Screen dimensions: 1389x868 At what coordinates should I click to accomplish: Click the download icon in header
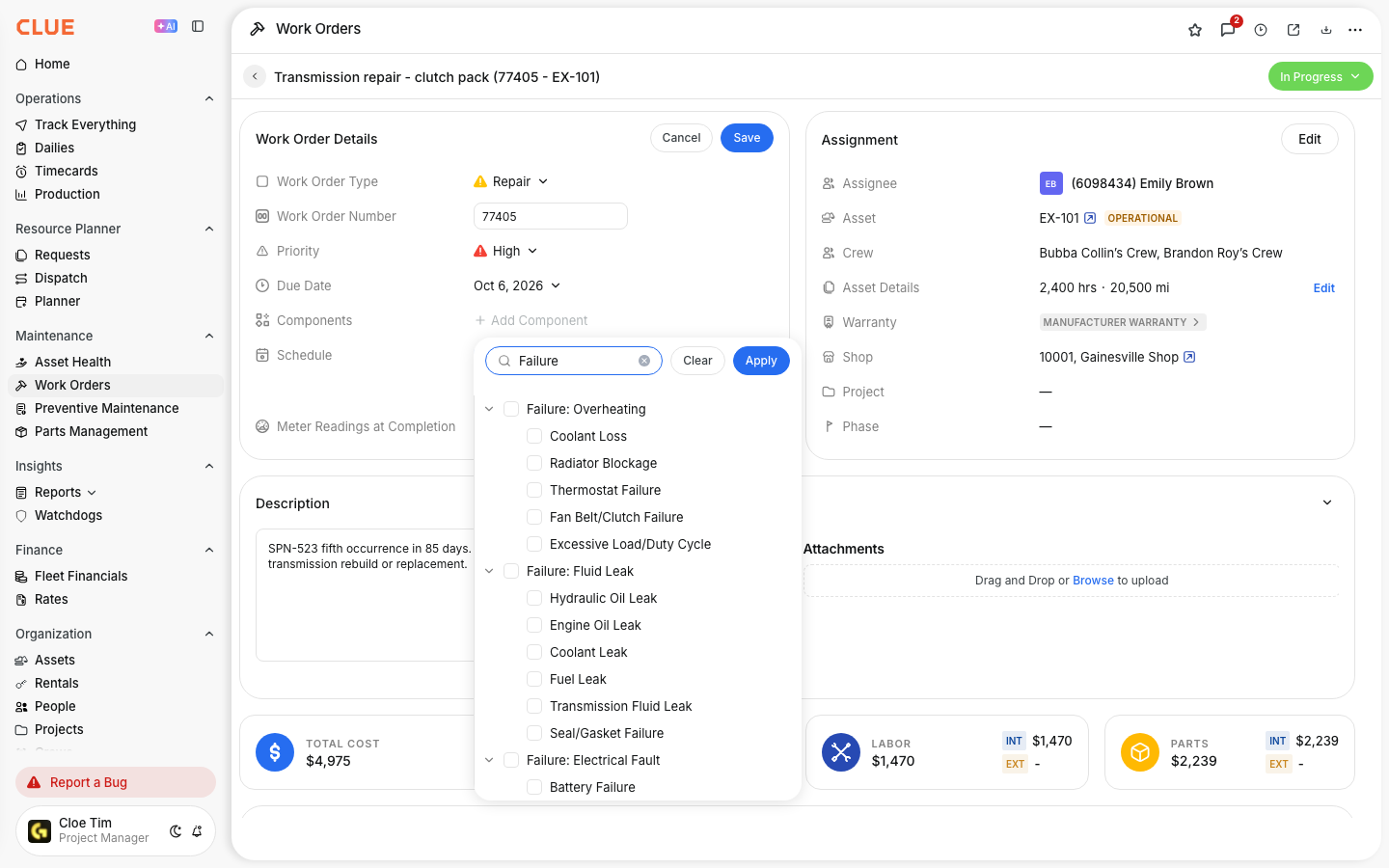coord(1326,30)
